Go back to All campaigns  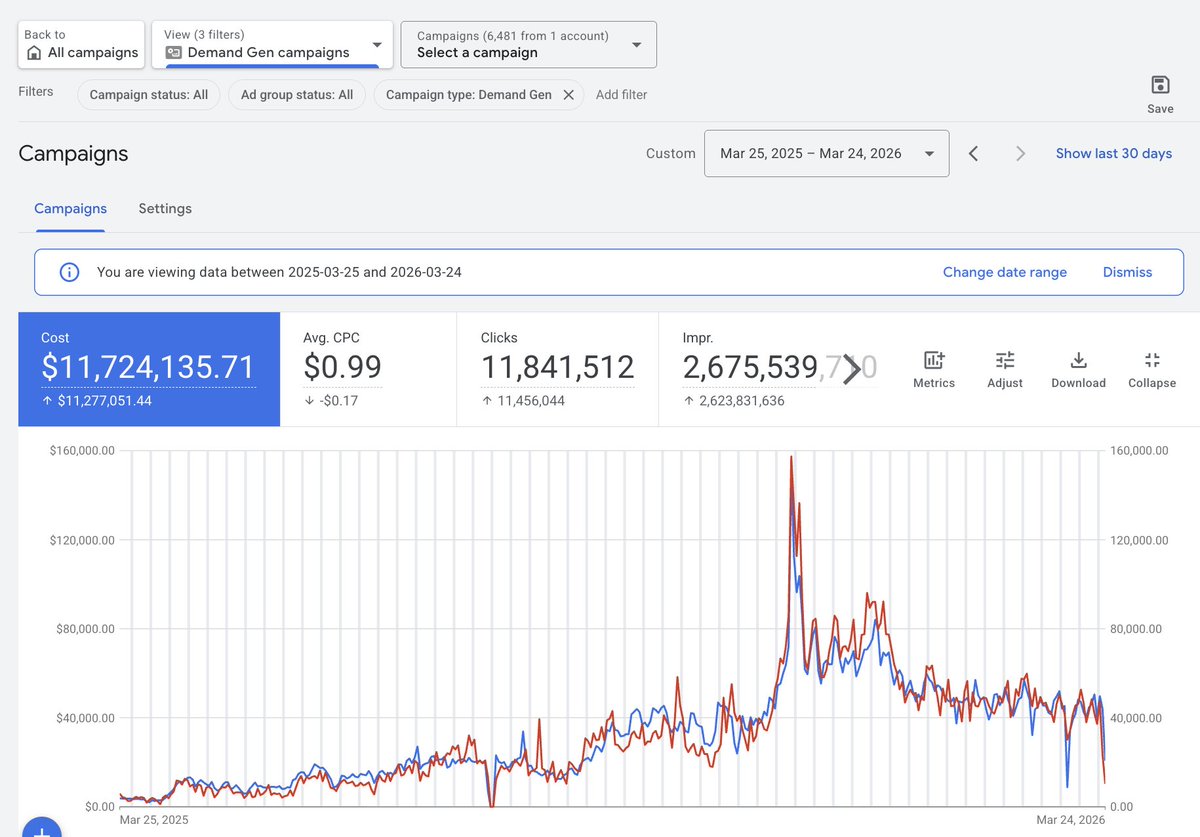tap(81, 44)
